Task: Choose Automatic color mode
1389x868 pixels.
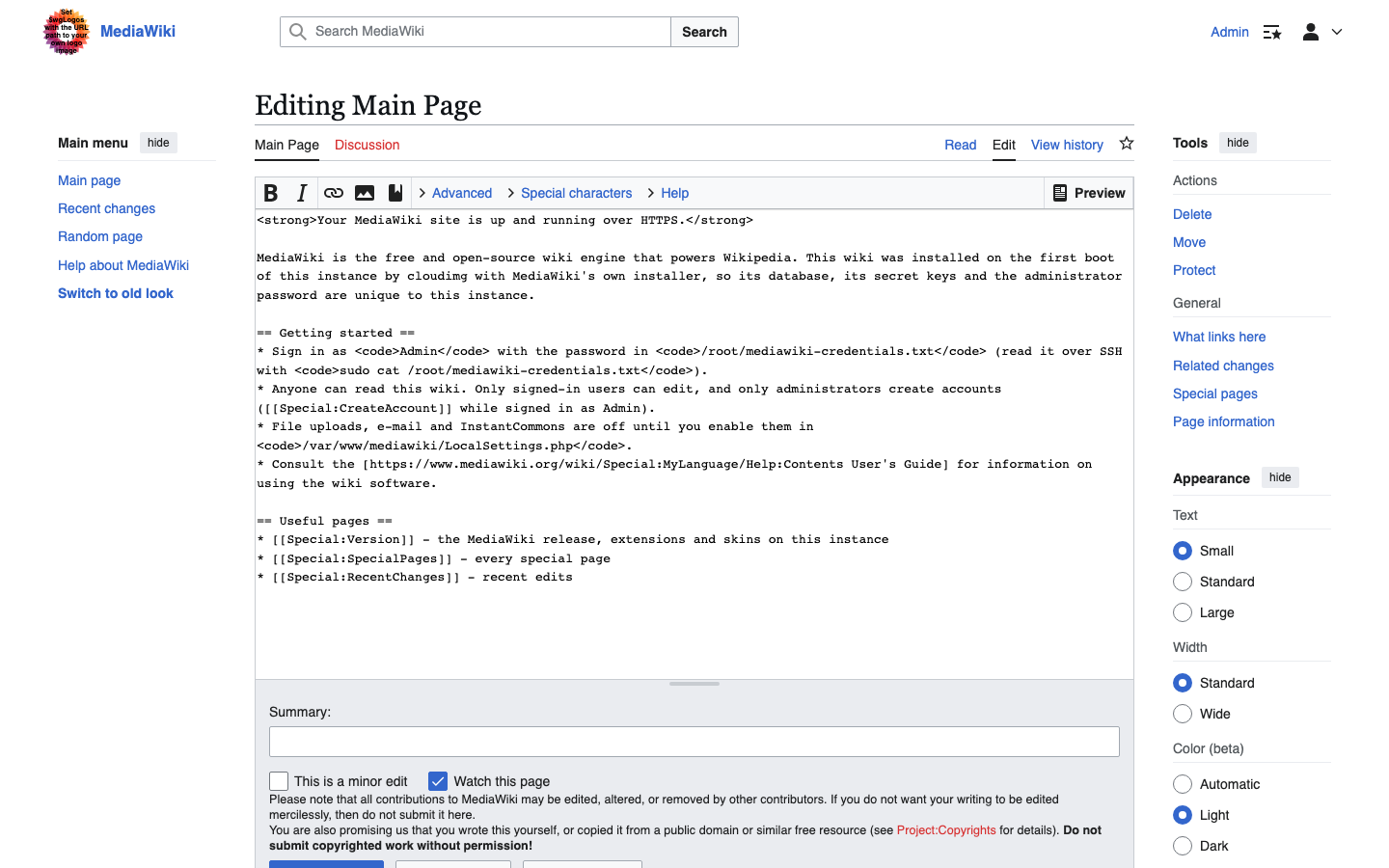Action: point(1183,784)
